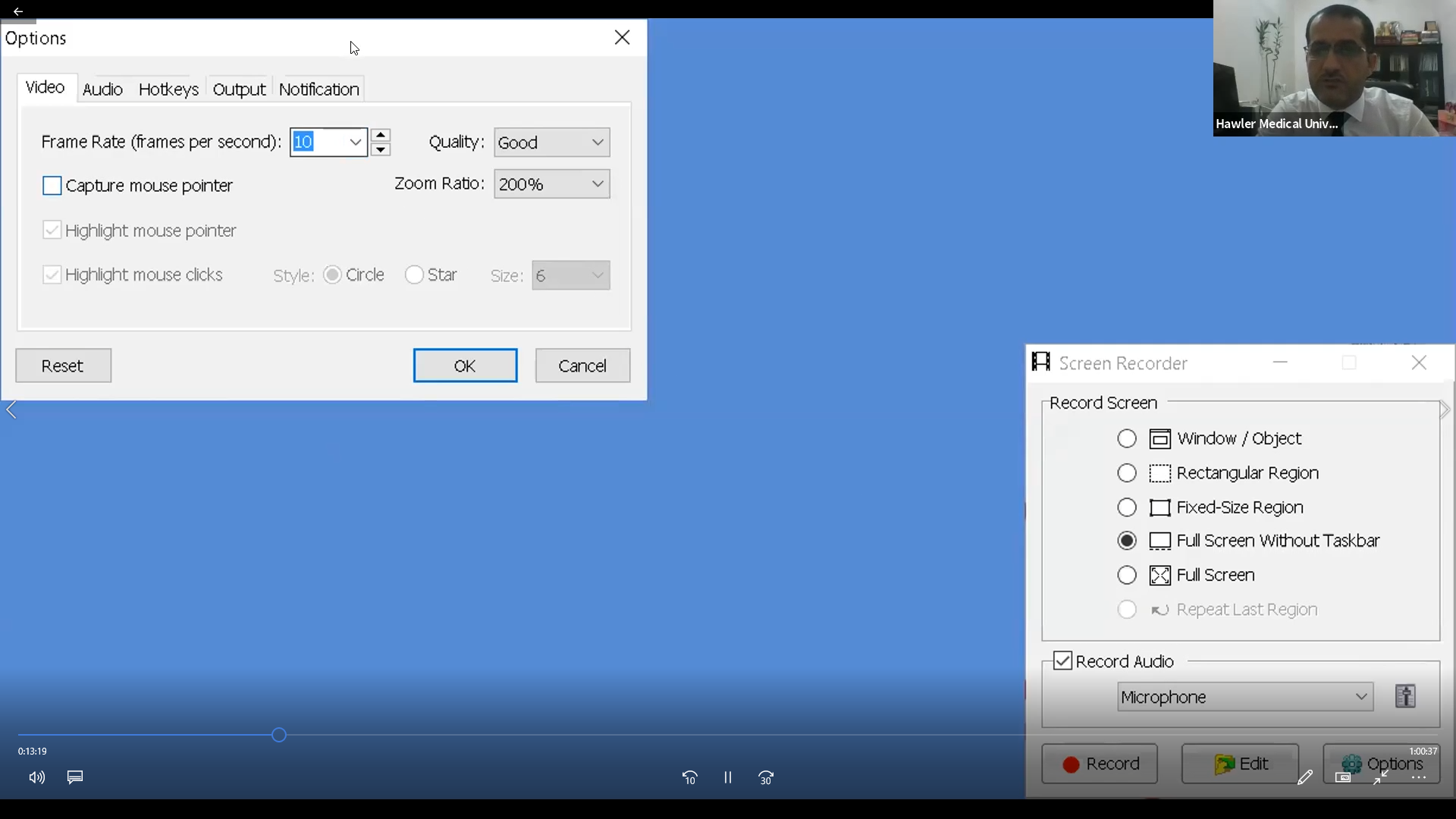This screenshot has width=1456, height=819.
Task: Choose Window / Object recording mode
Action: tap(1127, 439)
